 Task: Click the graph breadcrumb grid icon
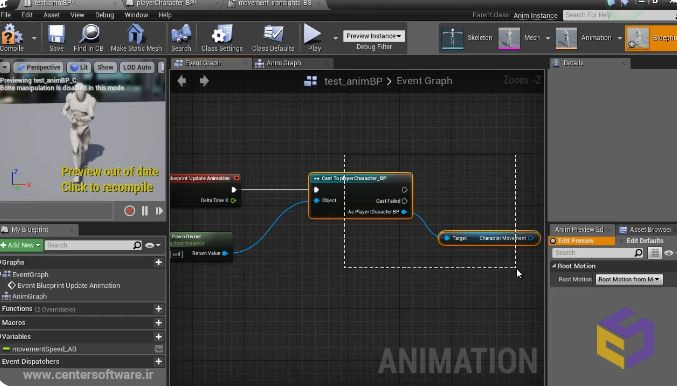[310, 81]
